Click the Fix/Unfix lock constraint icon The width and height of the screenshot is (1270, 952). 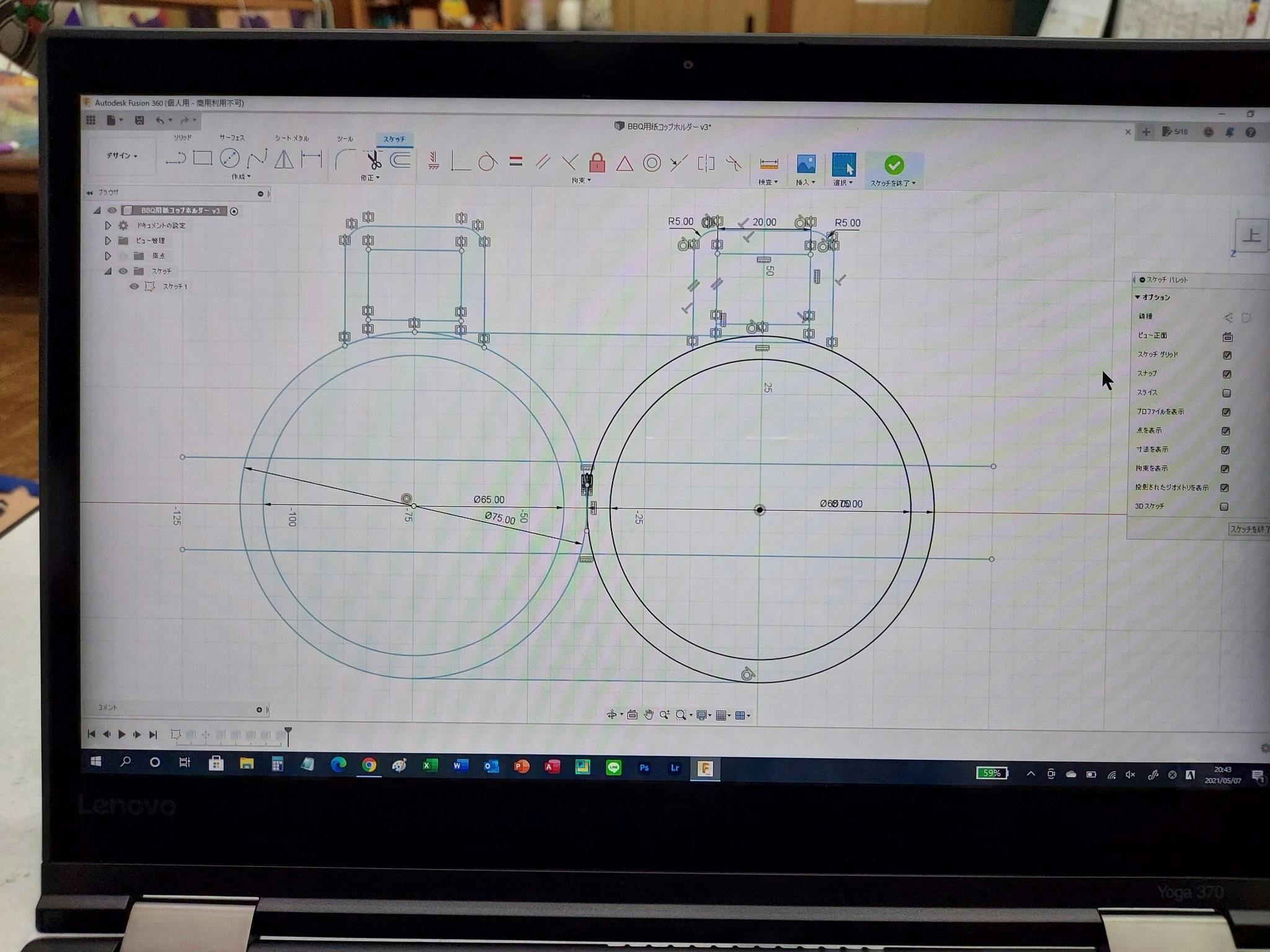click(597, 163)
